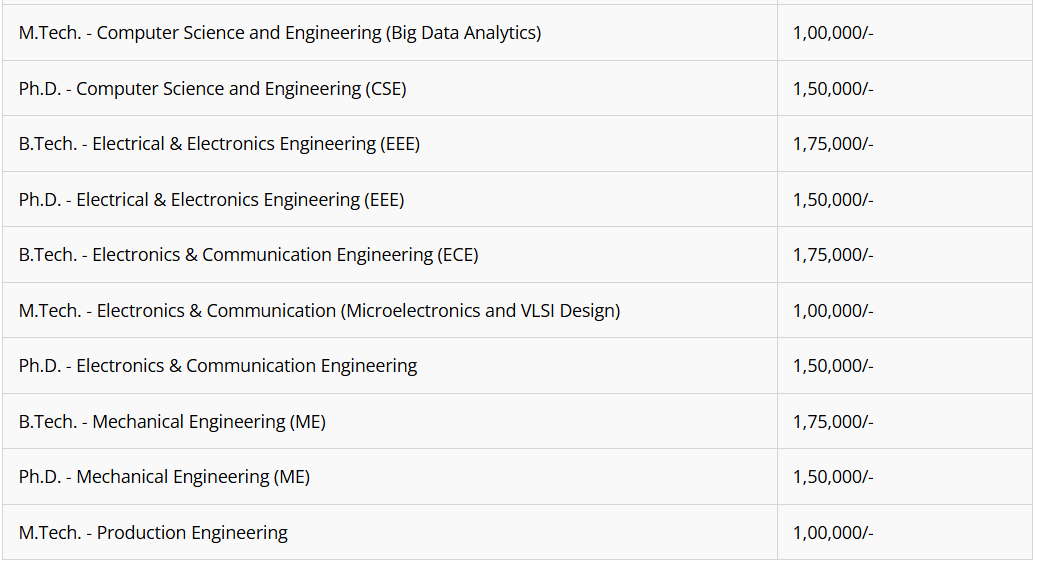The image size is (1037, 564).
Task: Click fee amount for B.Tech. ECE row
Action: [x=833, y=255]
